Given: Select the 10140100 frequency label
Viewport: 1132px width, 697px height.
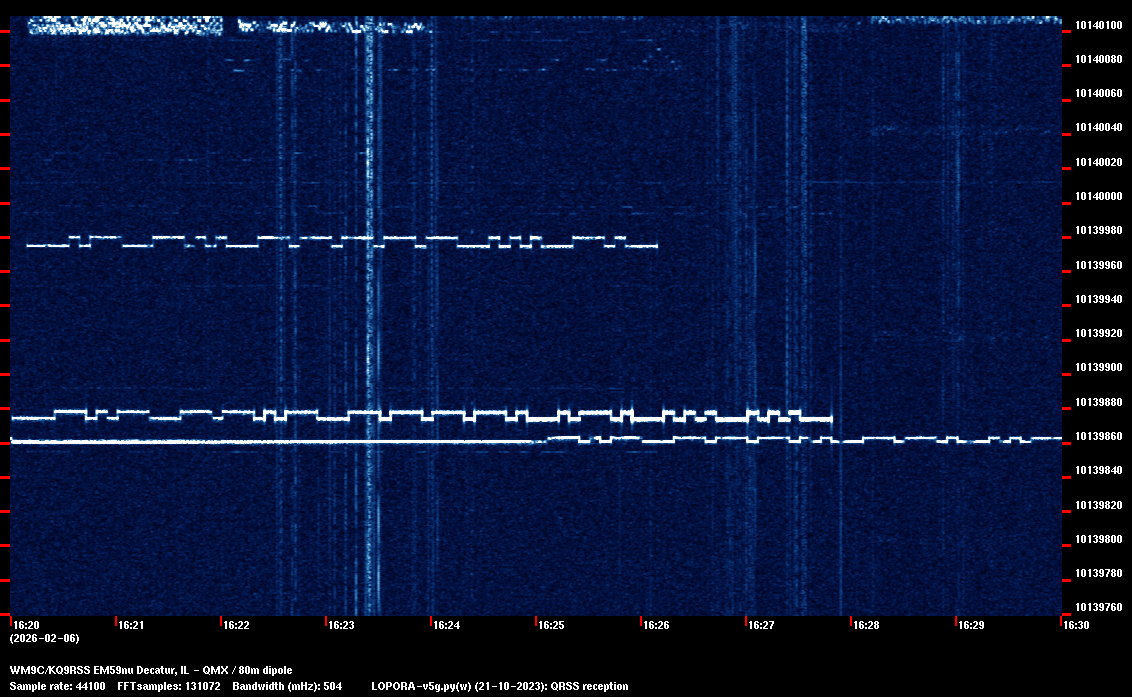Looking at the screenshot, I should pyautogui.click(x=1098, y=25).
